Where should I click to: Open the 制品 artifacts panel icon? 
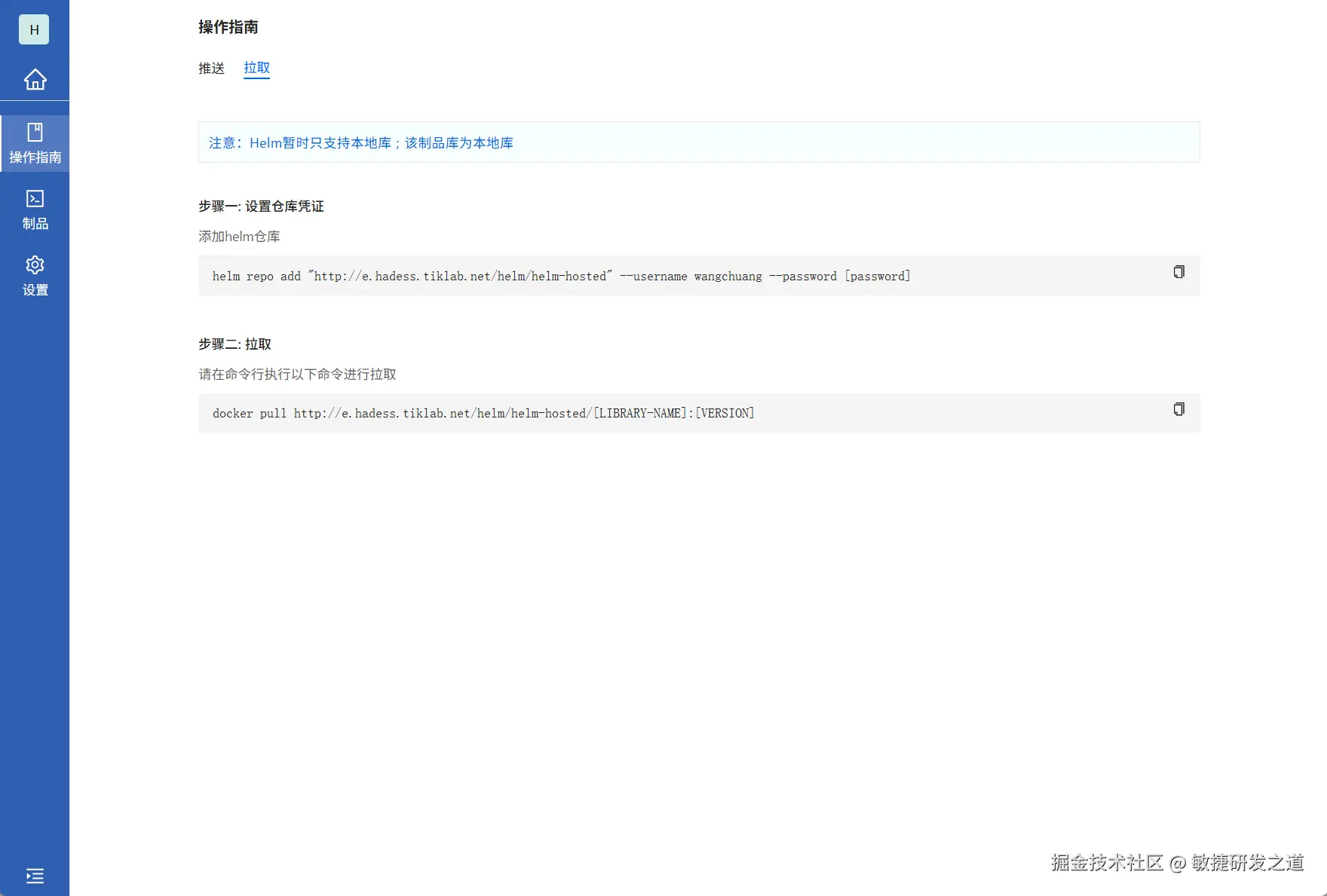pyautogui.click(x=35, y=198)
